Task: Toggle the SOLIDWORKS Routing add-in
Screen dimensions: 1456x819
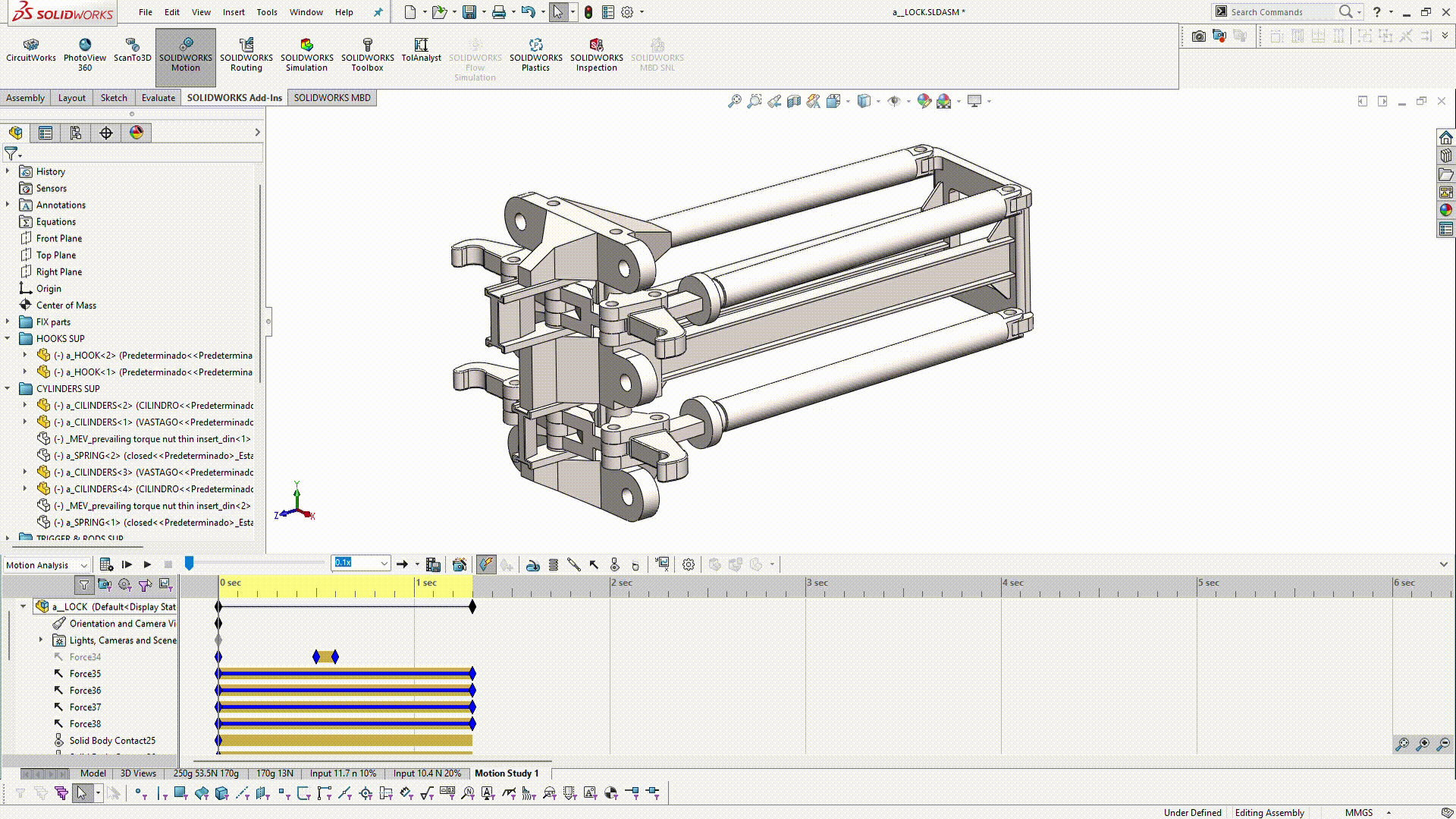Action: 246,55
